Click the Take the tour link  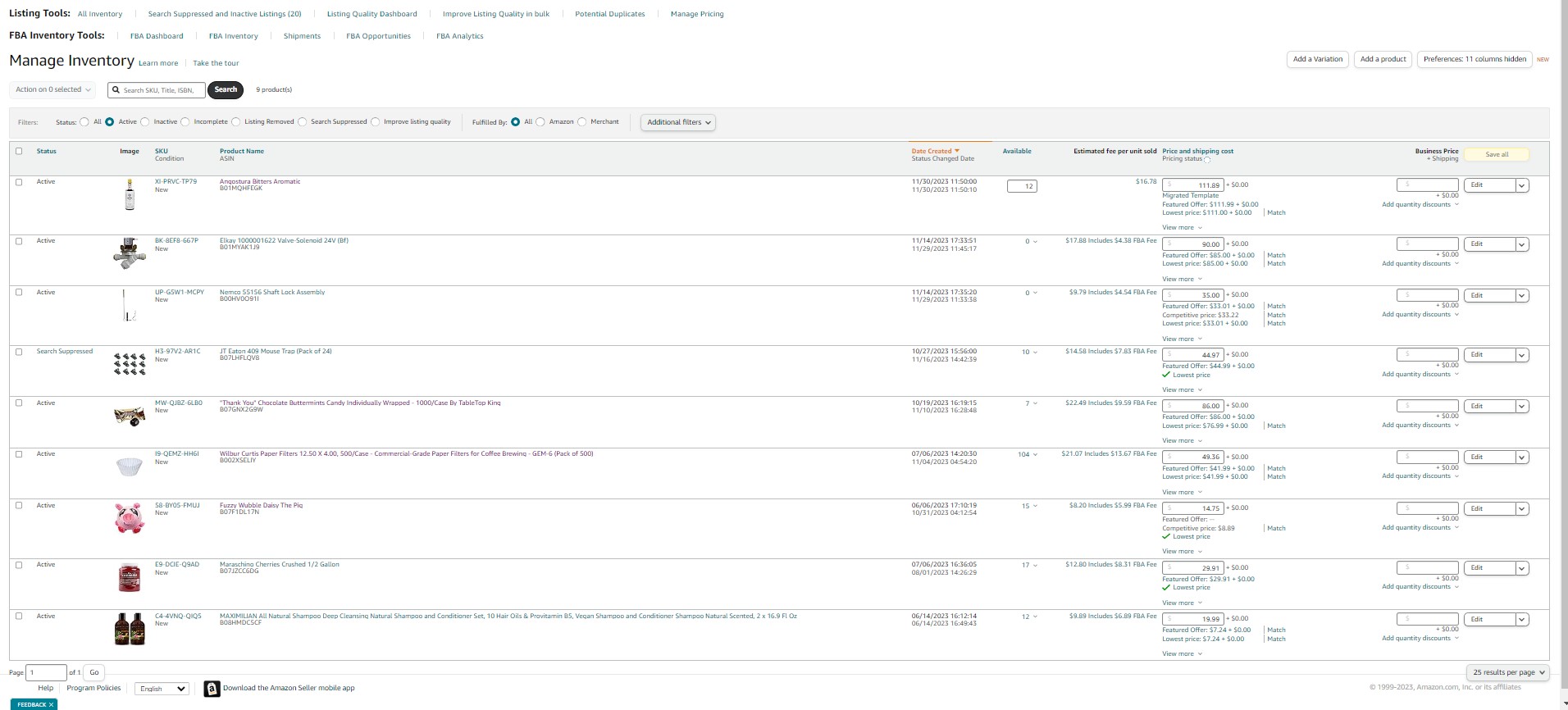pos(217,63)
